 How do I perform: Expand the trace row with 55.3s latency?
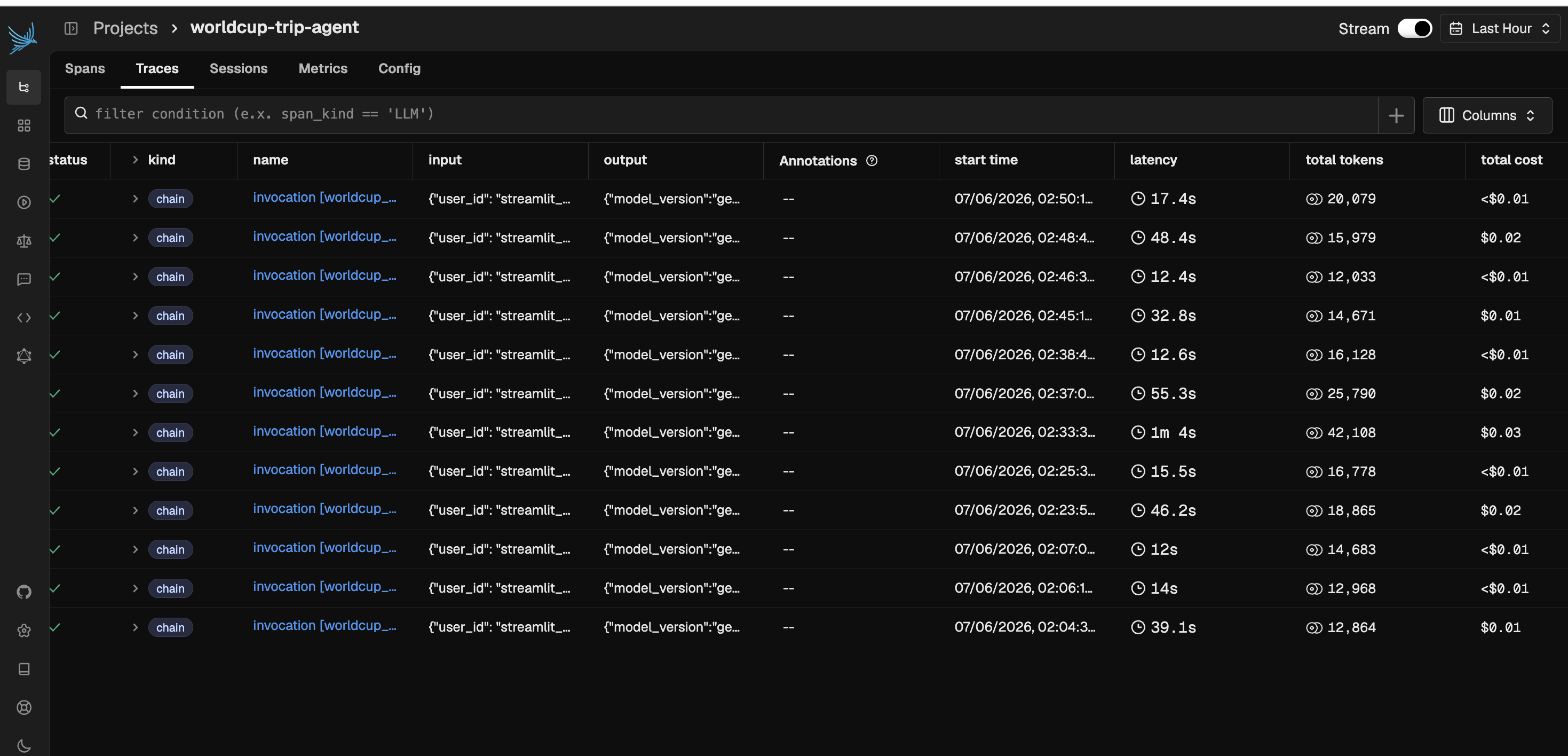click(x=135, y=393)
